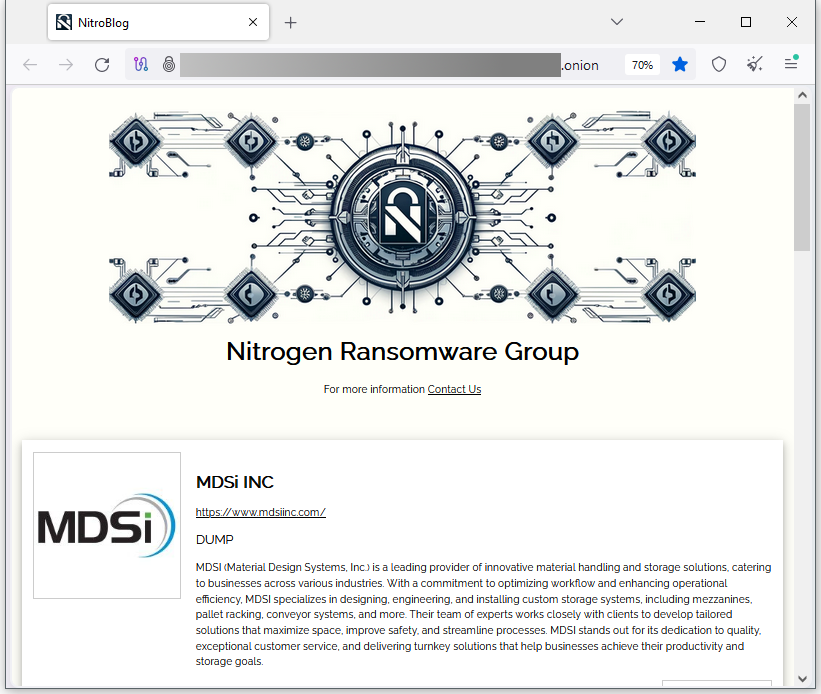Toggle the blue bookmark star
The height and width of the screenshot is (694, 821).
pyautogui.click(x=680, y=64)
